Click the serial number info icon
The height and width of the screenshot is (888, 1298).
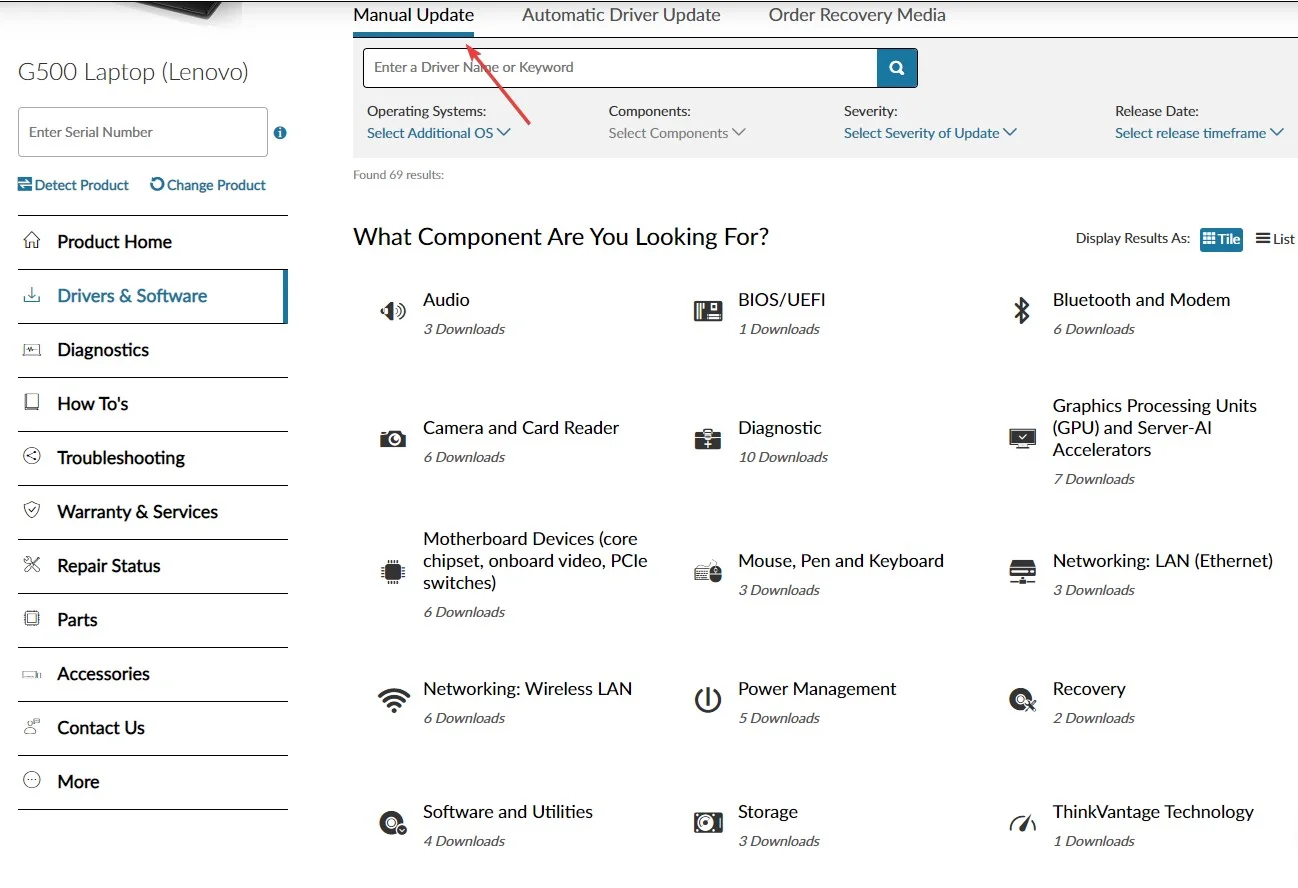(x=280, y=132)
